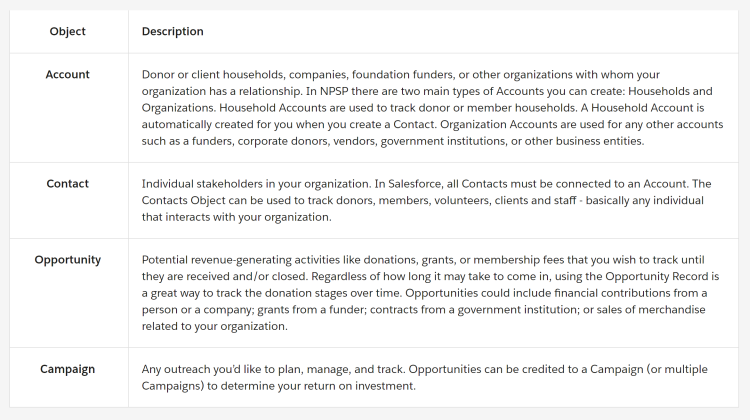This screenshot has width=750, height=420.
Task: Click the Object column header
Action: pyautogui.click(x=67, y=32)
